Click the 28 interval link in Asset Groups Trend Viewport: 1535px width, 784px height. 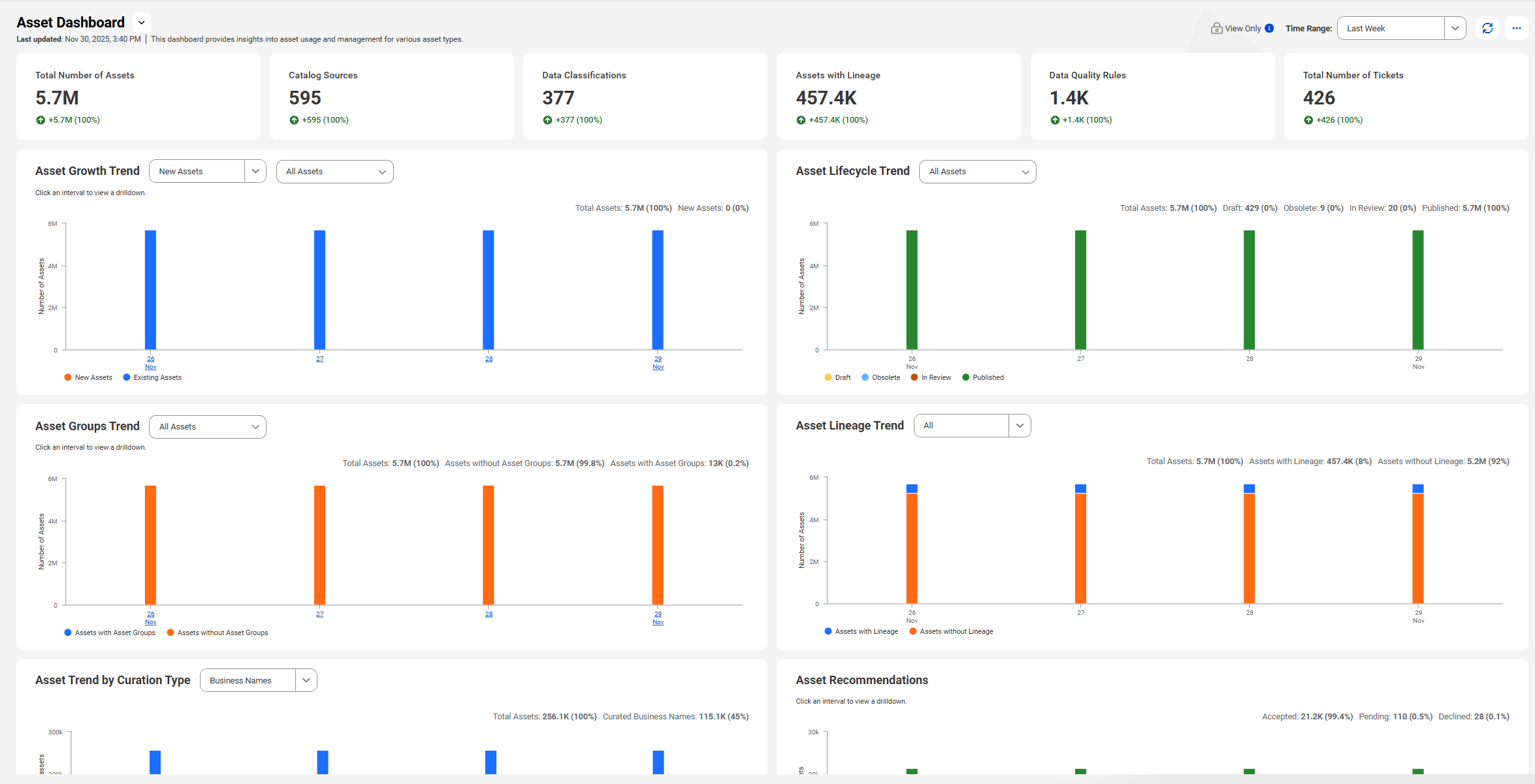(489, 614)
